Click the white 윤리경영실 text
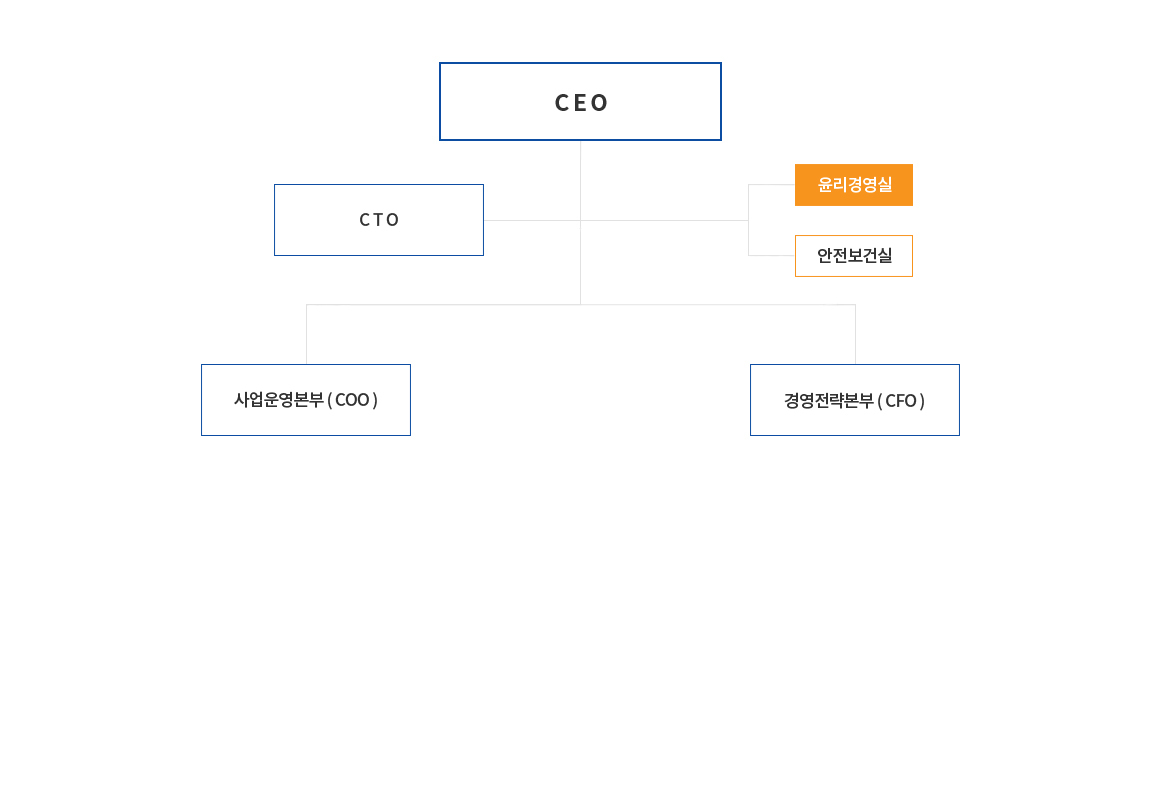 [x=854, y=184]
